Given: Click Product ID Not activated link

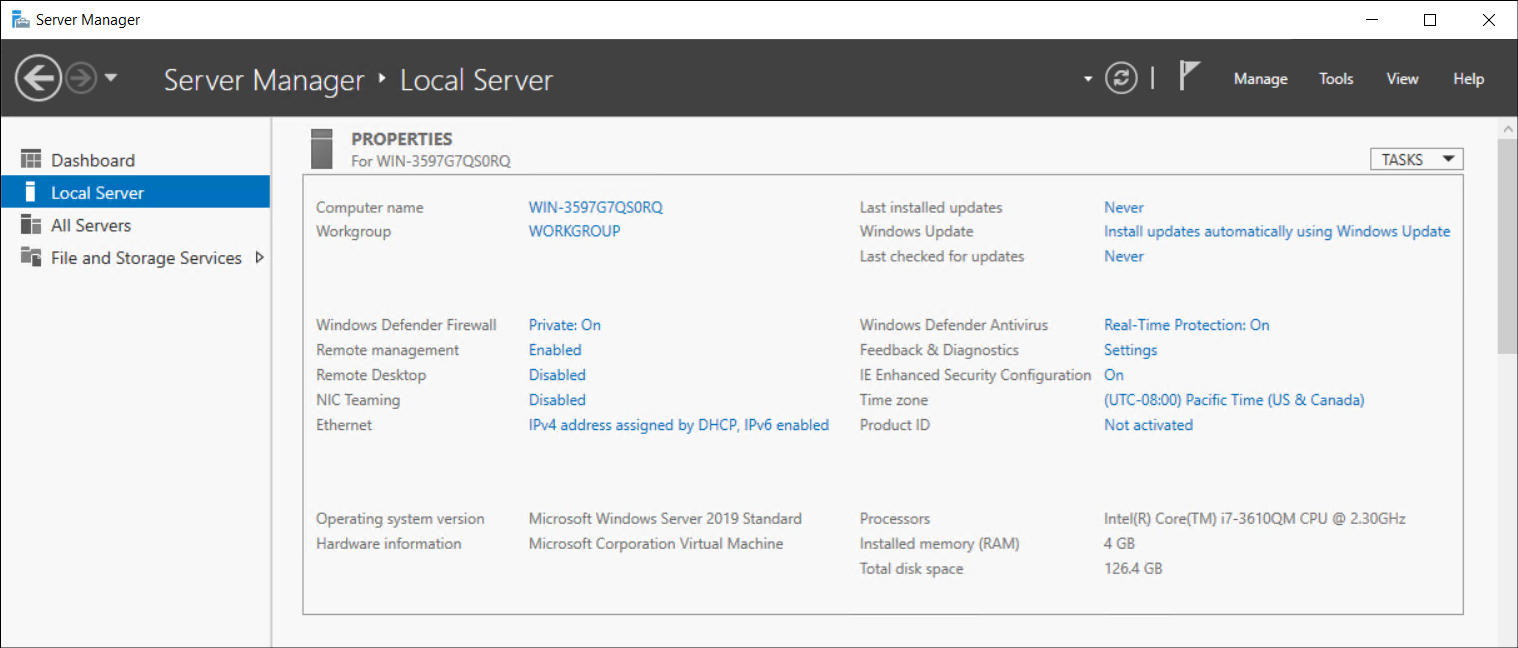Looking at the screenshot, I should (1148, 425).
